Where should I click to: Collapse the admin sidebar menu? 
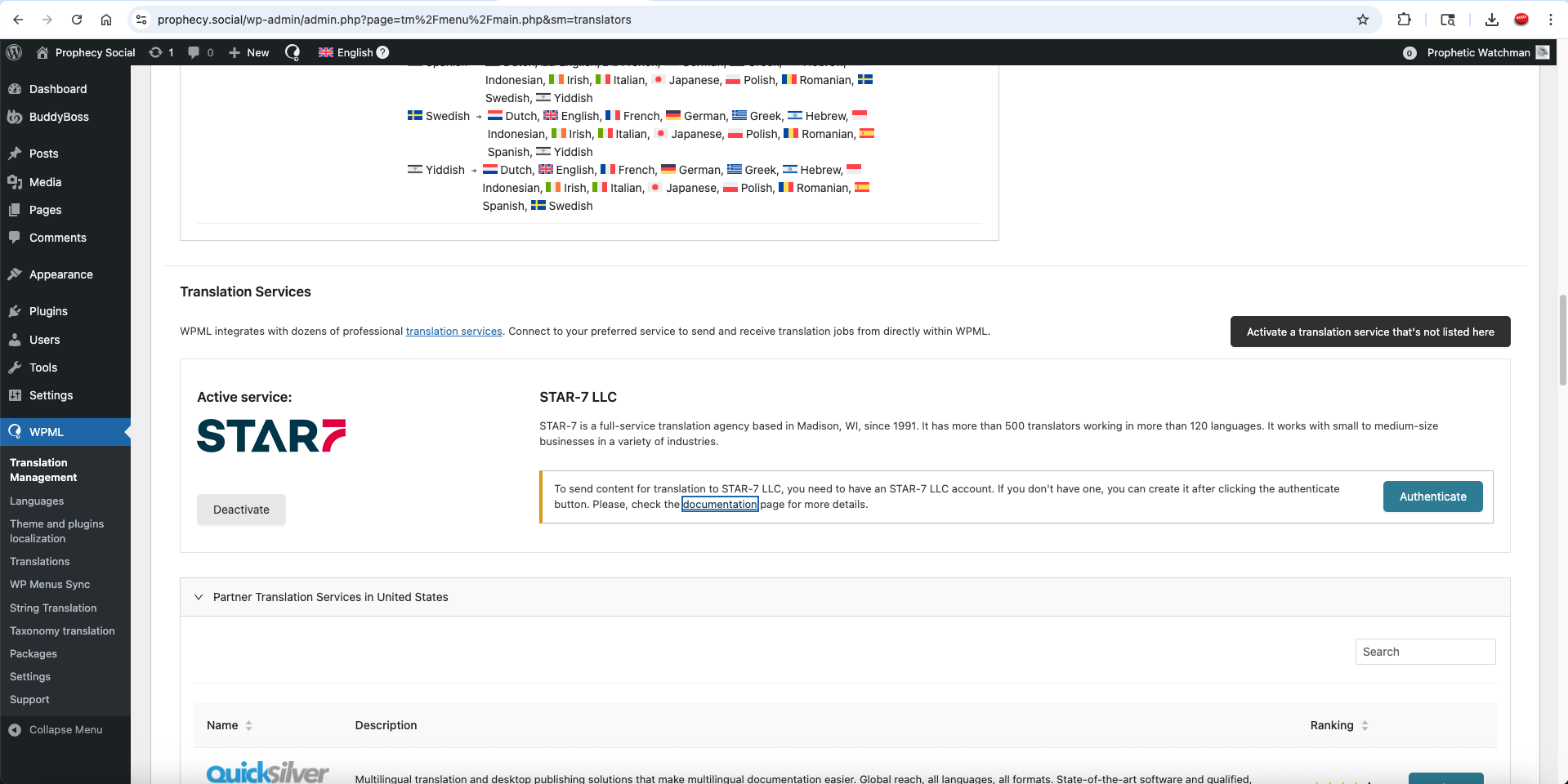point(65,730)
